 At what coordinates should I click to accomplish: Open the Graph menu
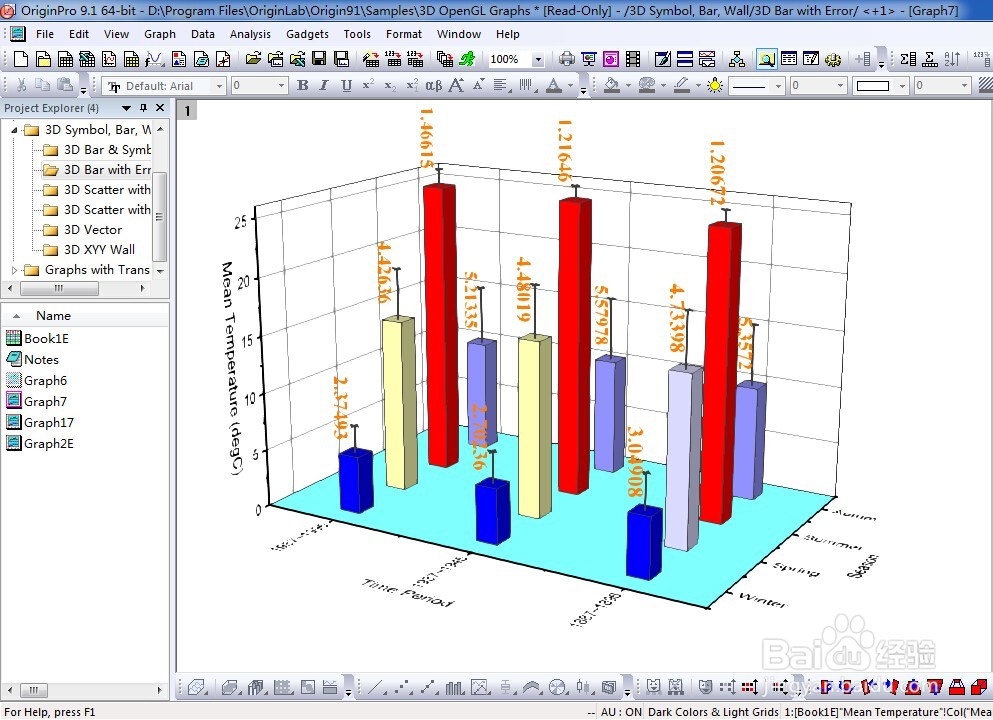click(160, 34)
